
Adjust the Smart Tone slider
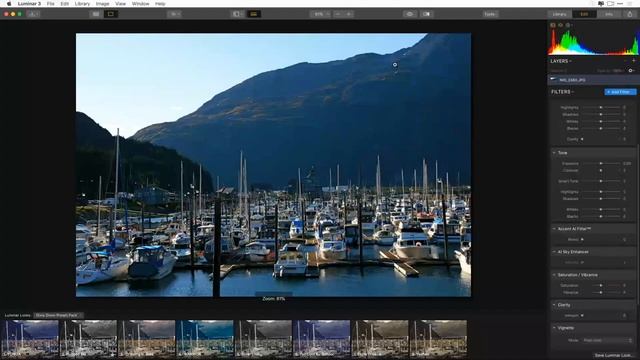(601, 181)
